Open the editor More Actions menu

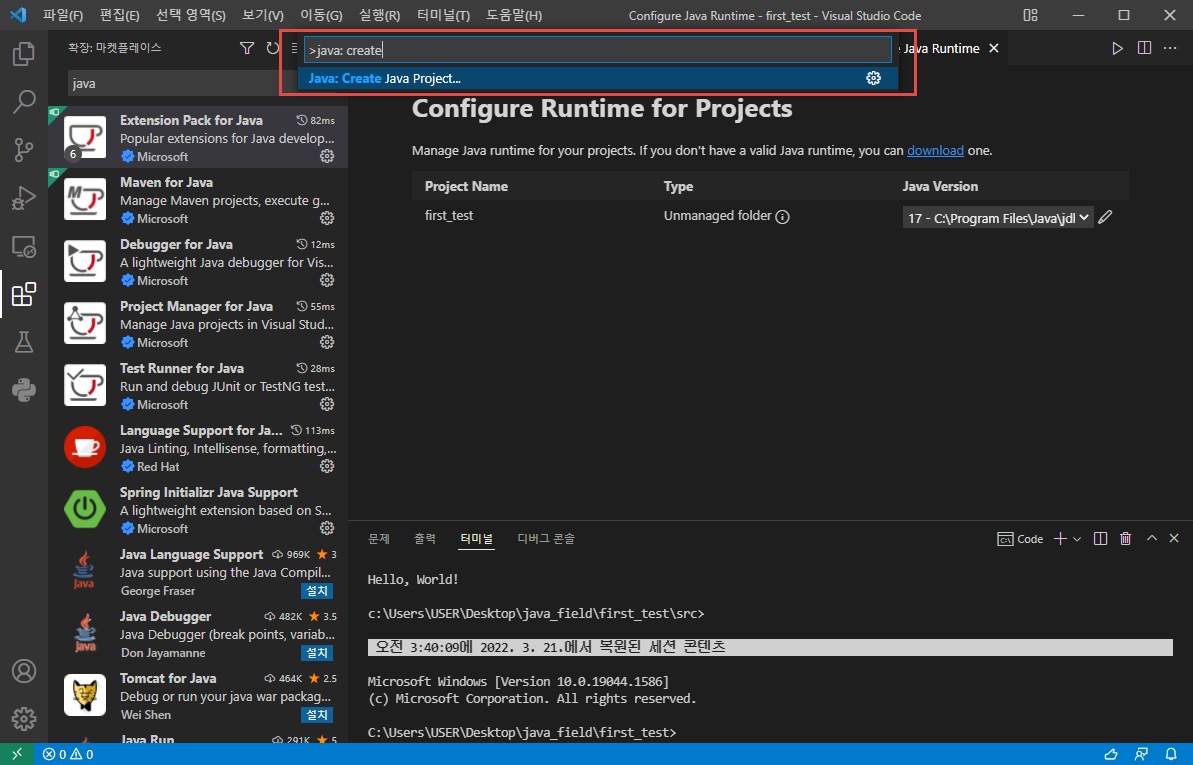1170,48
